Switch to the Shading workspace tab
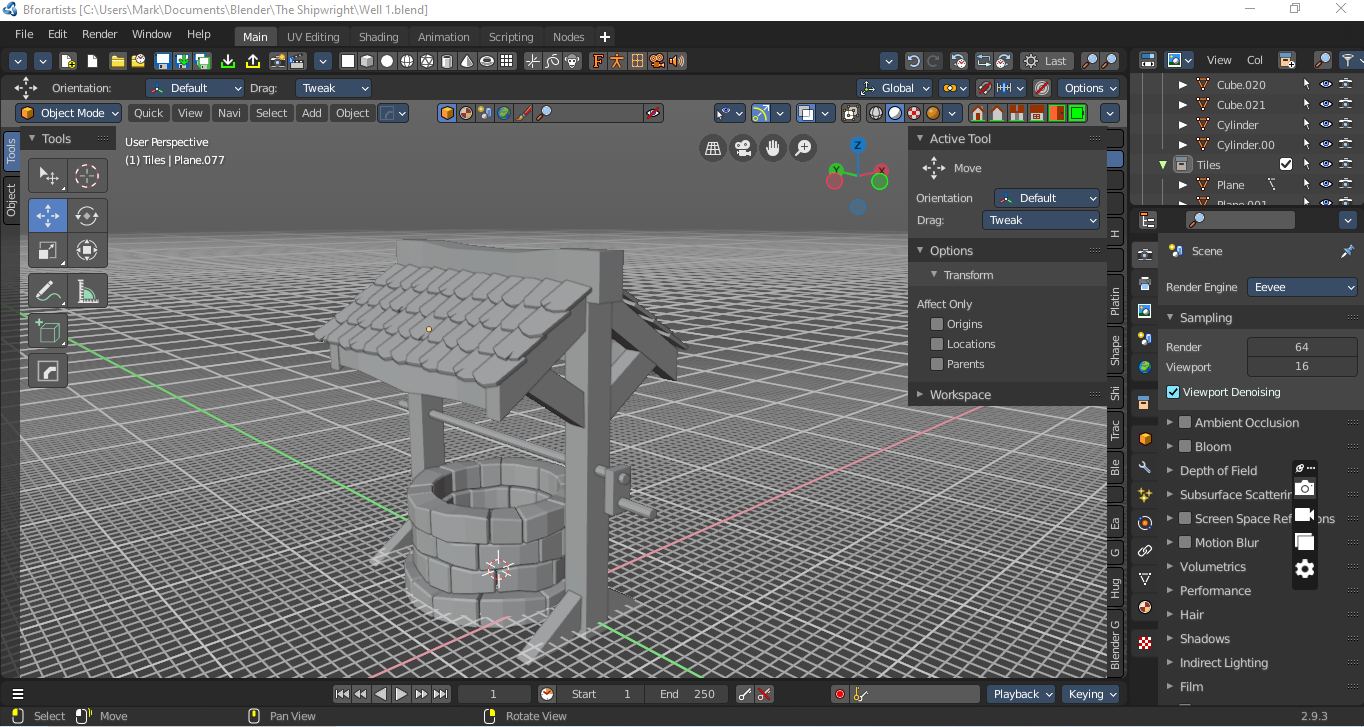 click(378, 37)
